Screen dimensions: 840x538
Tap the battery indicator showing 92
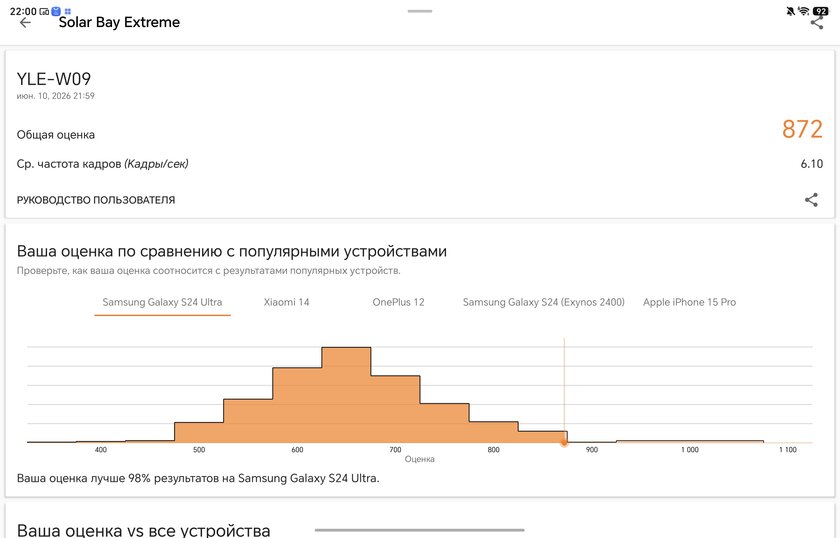[820, 11]
